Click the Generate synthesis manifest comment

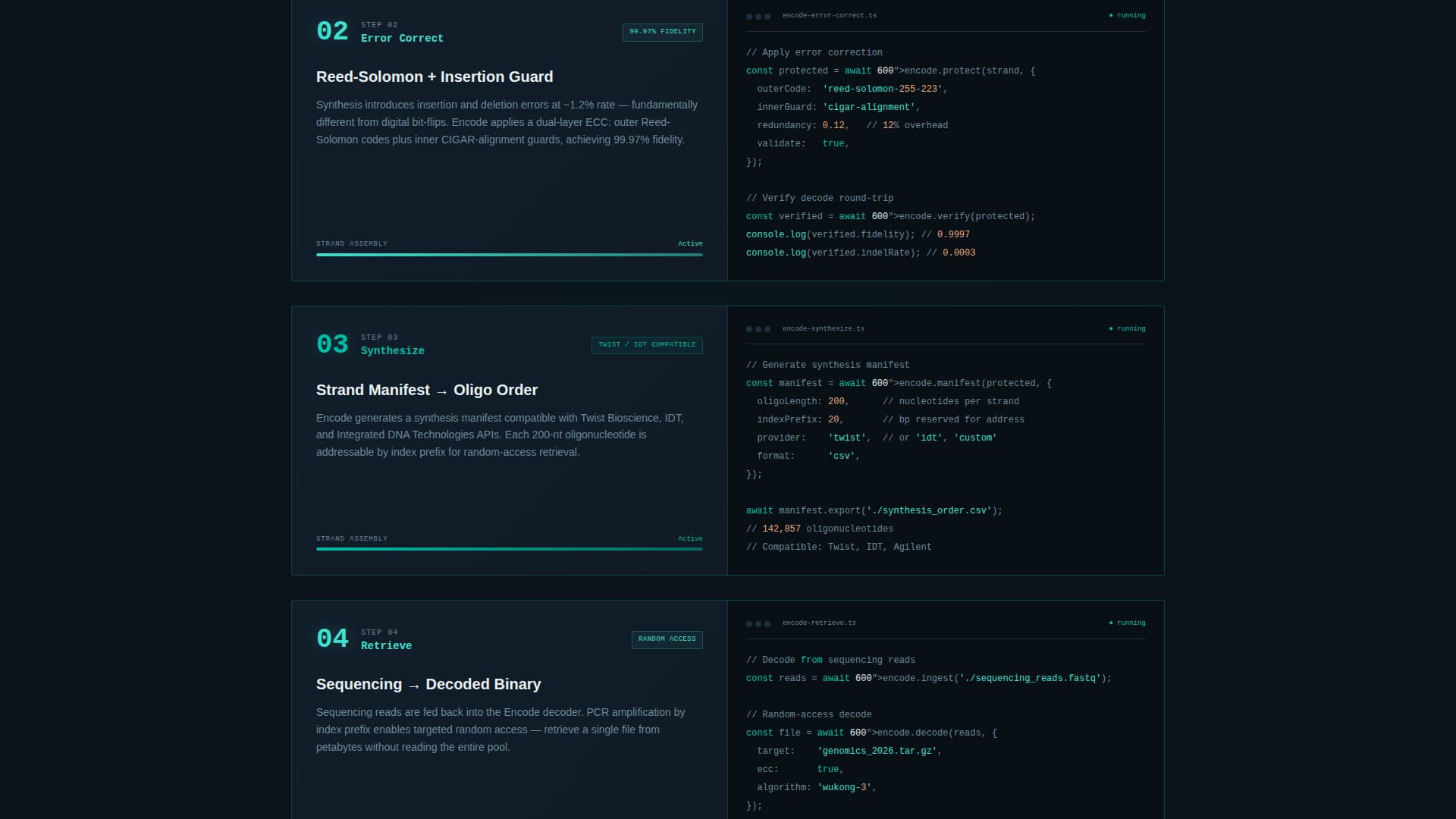(828, 365)
